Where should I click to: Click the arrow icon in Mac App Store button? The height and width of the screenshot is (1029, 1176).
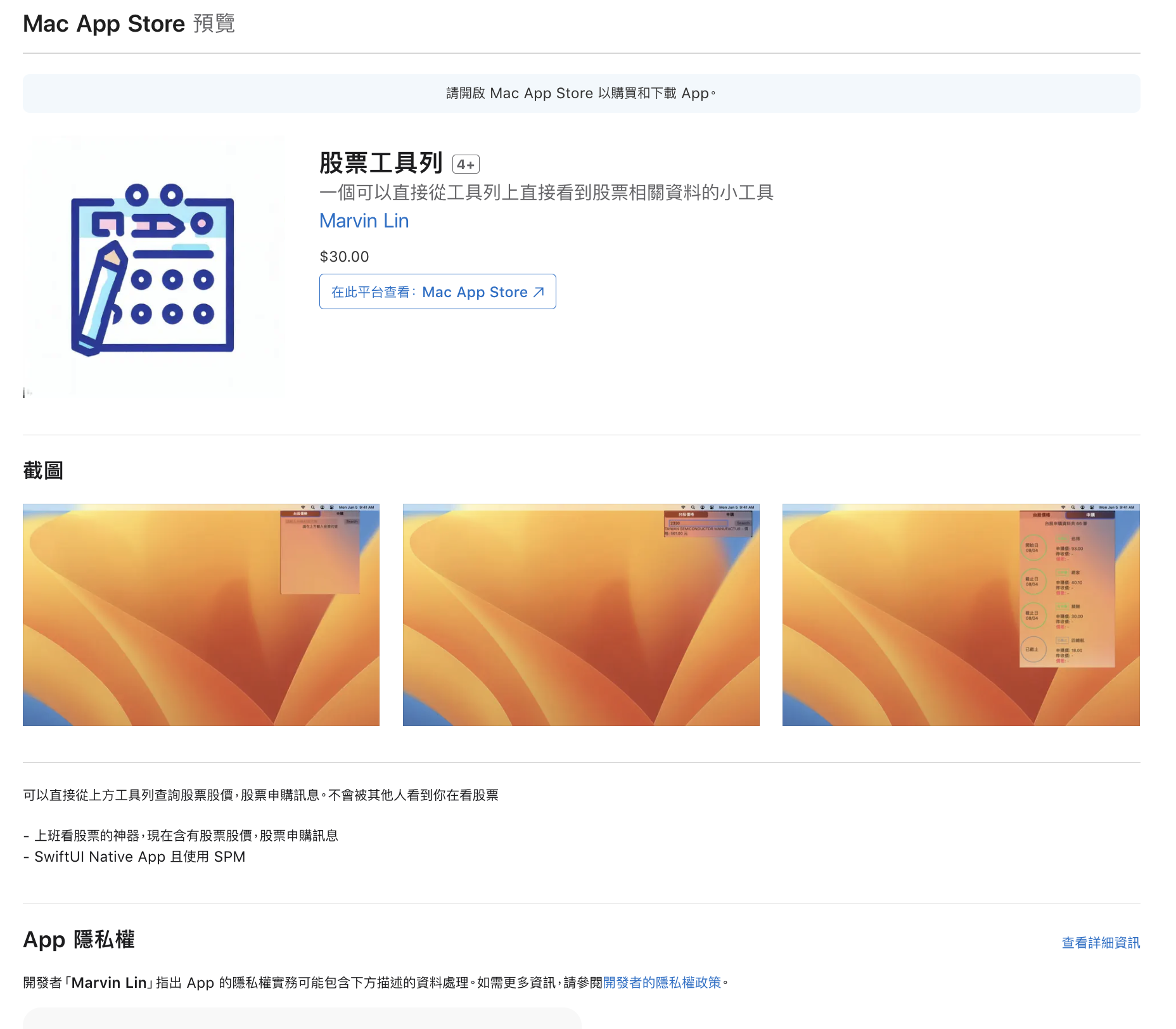click(539, 292)
